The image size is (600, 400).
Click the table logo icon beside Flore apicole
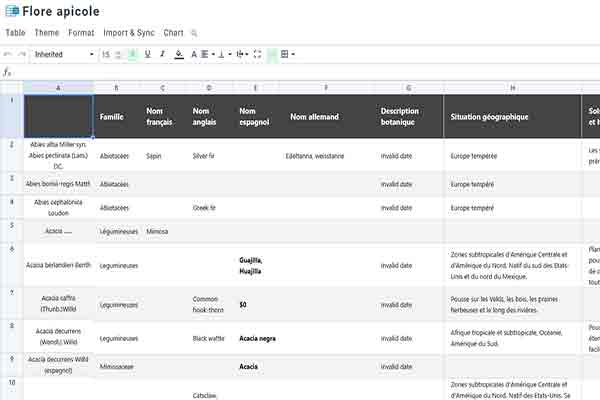pos(10,11)
